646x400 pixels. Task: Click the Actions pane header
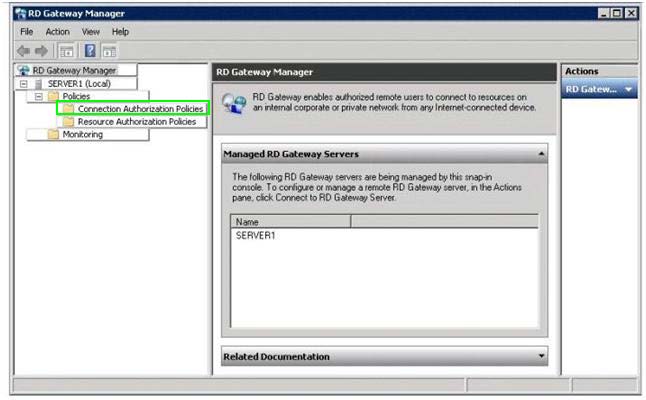[x=599, y=71]
